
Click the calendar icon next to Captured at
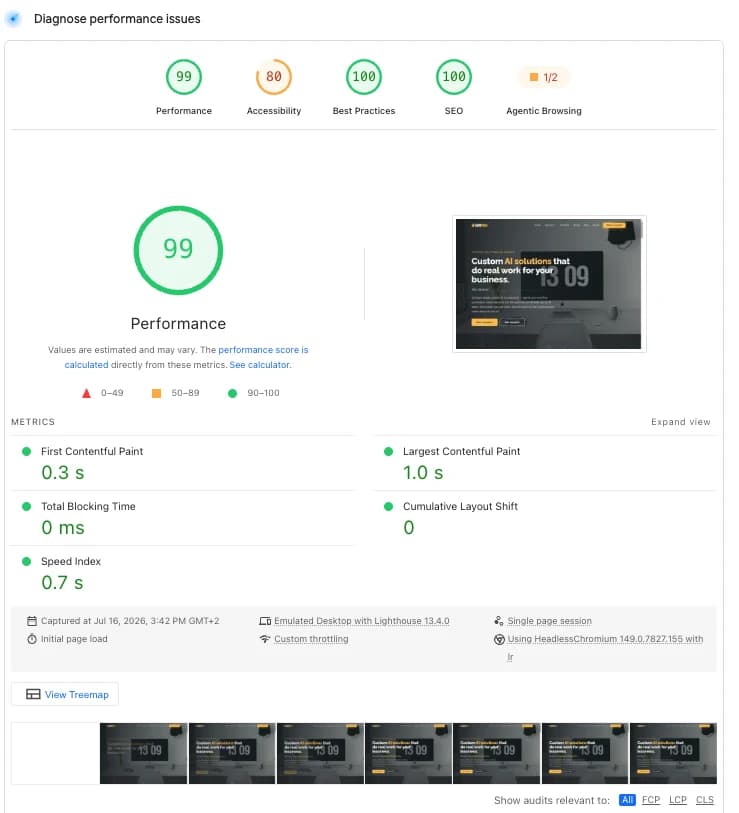pos(32,621)
